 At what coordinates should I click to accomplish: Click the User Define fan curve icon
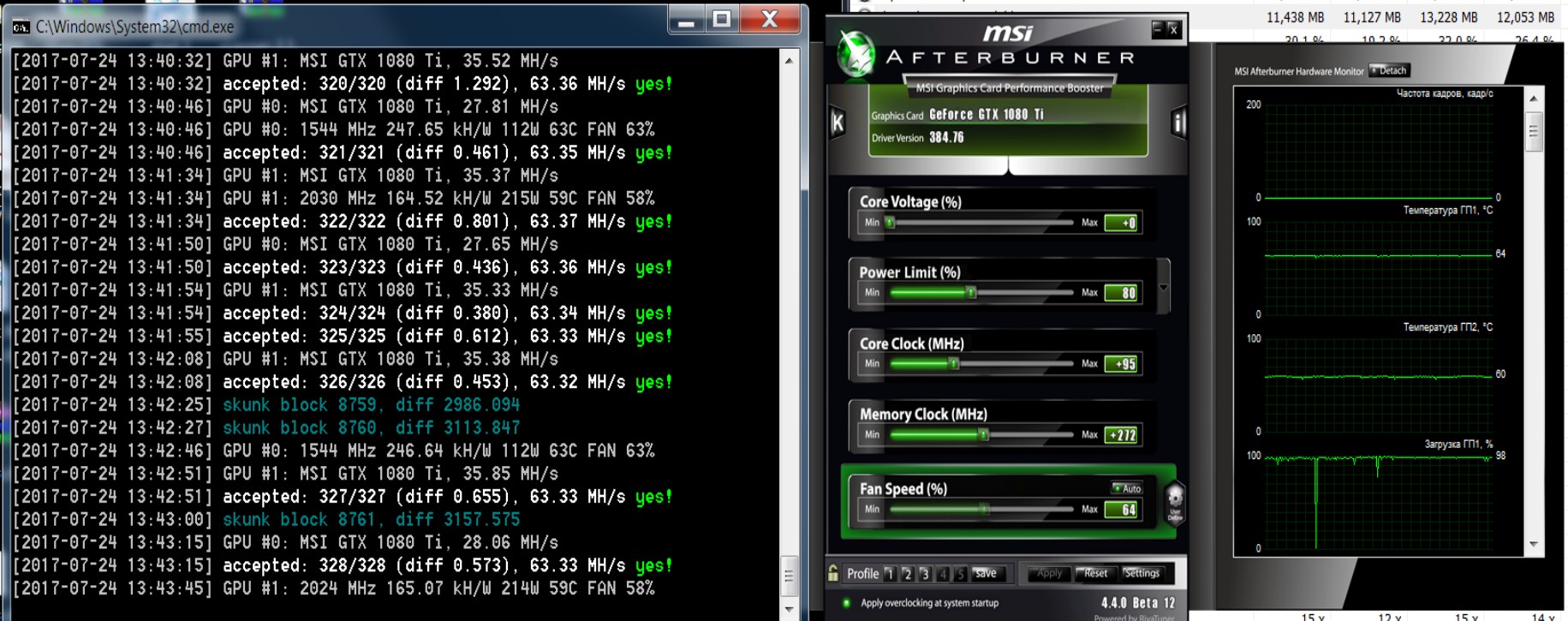[1175, 502]
